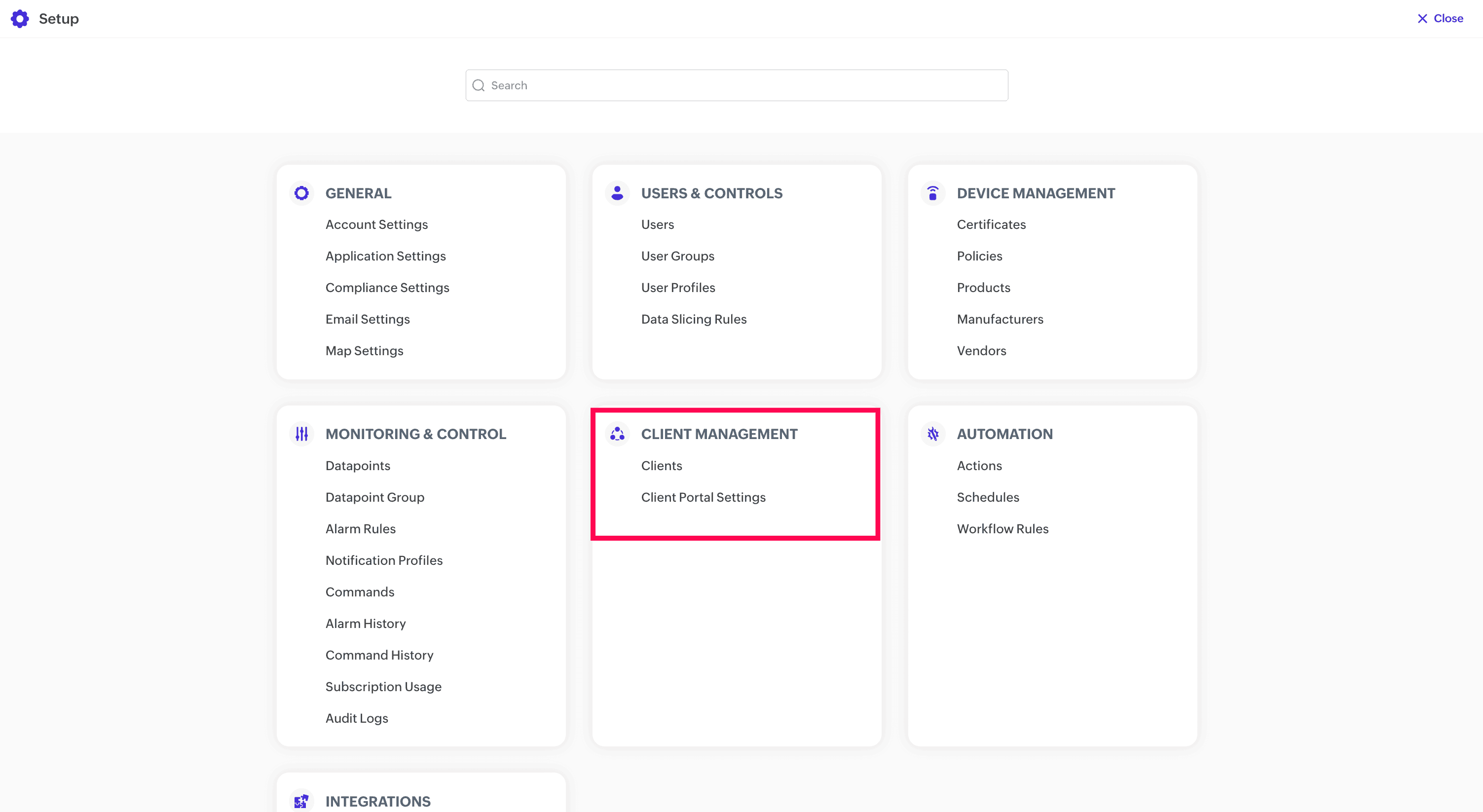This screenshot has width=1483, height=812.
Task: Click the Users & Controls person icon
Action: click(617, 193)
